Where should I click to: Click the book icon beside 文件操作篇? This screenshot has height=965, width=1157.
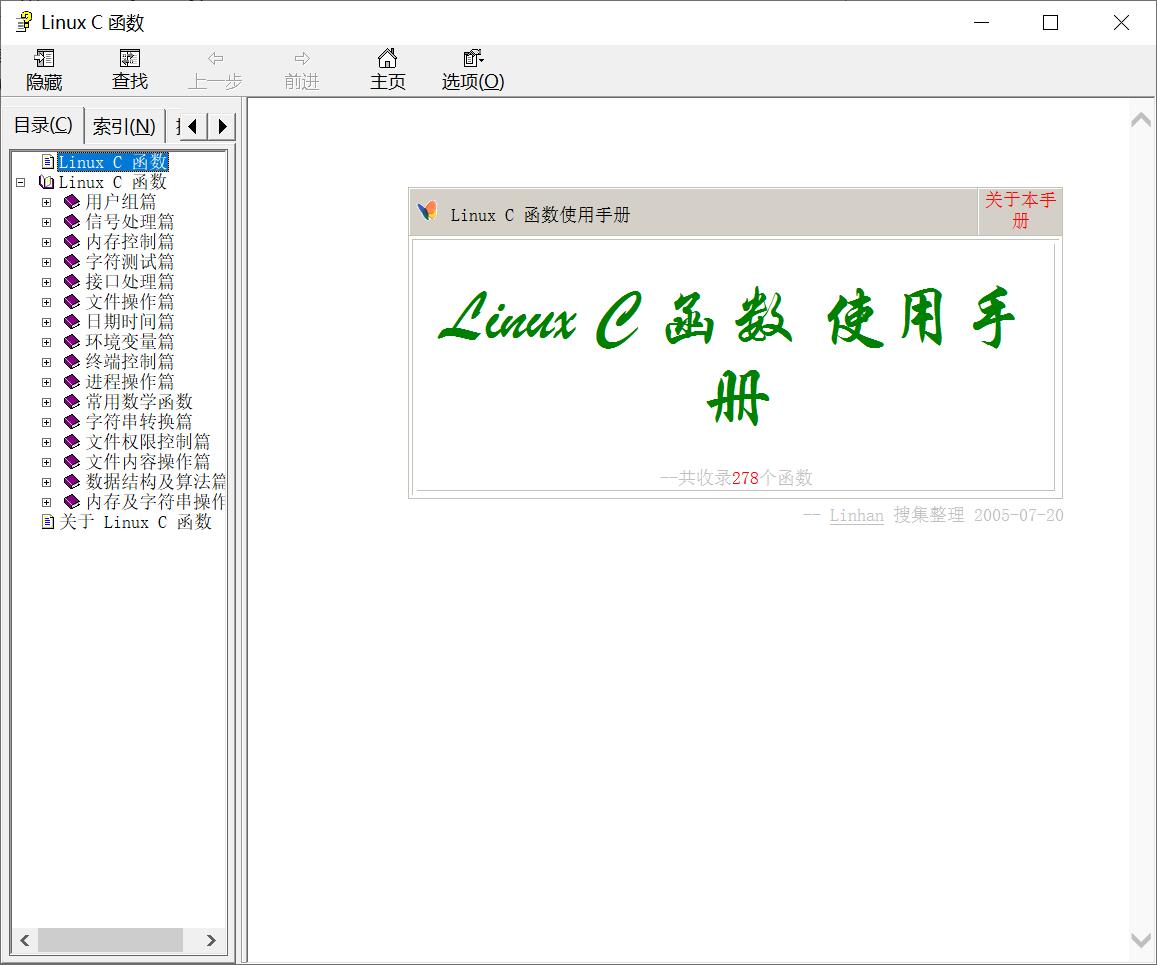[x=69, y=301]
